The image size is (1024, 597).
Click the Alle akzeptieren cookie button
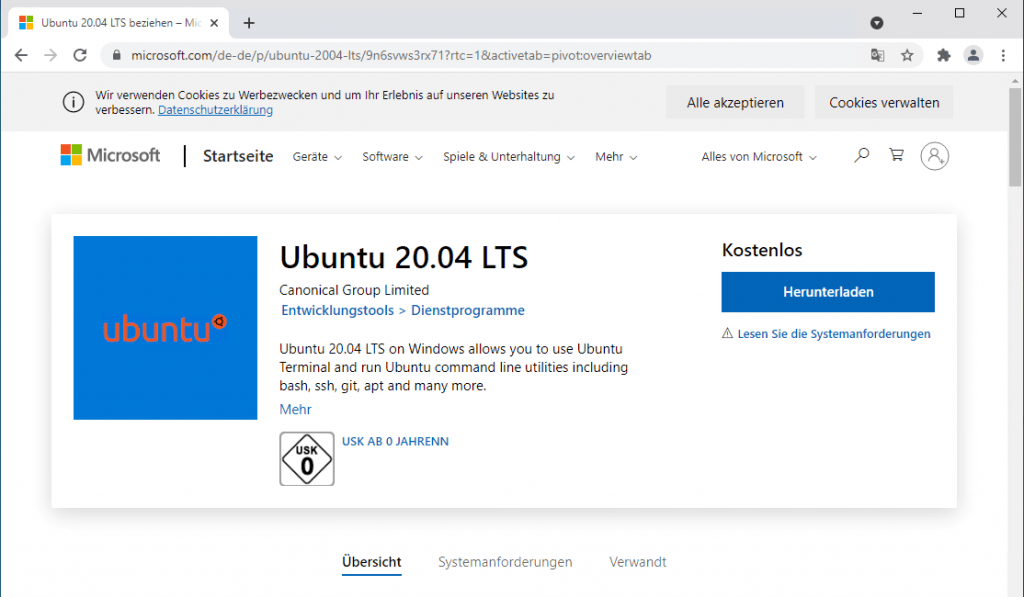(735, 103)
